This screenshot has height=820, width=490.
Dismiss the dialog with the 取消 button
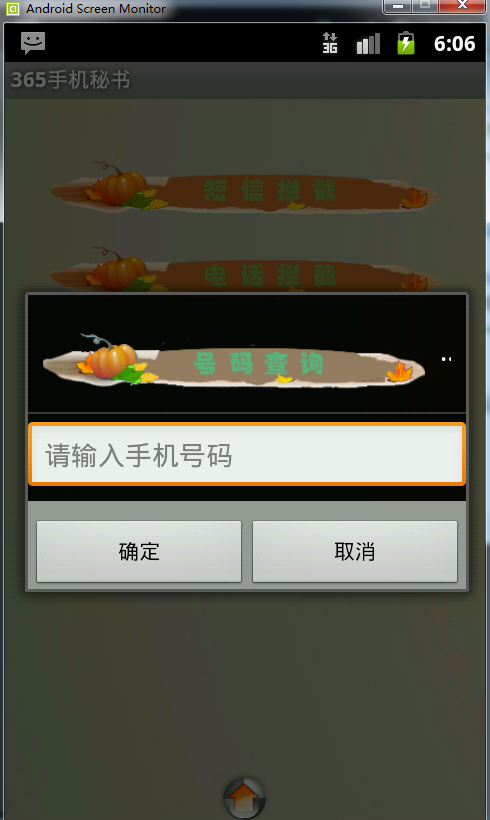(x=355, y=551)
